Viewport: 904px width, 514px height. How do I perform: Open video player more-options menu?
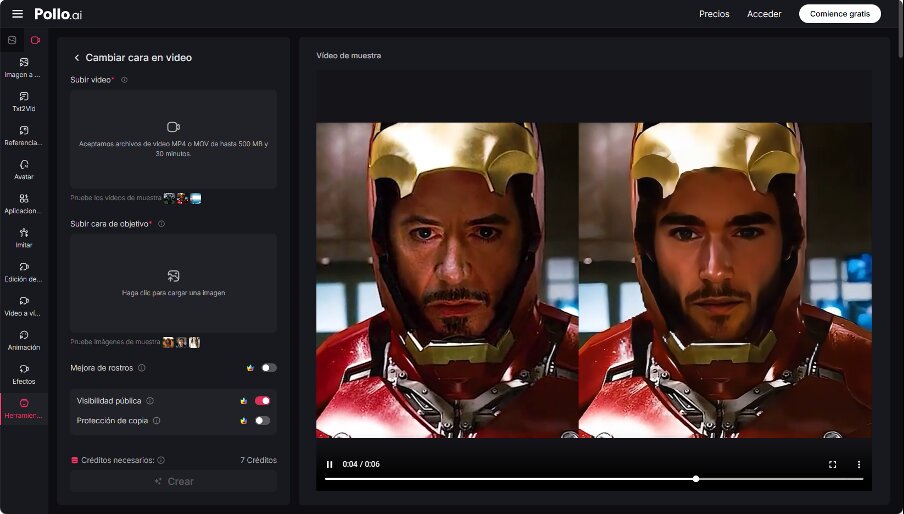[x=858, y=464]
